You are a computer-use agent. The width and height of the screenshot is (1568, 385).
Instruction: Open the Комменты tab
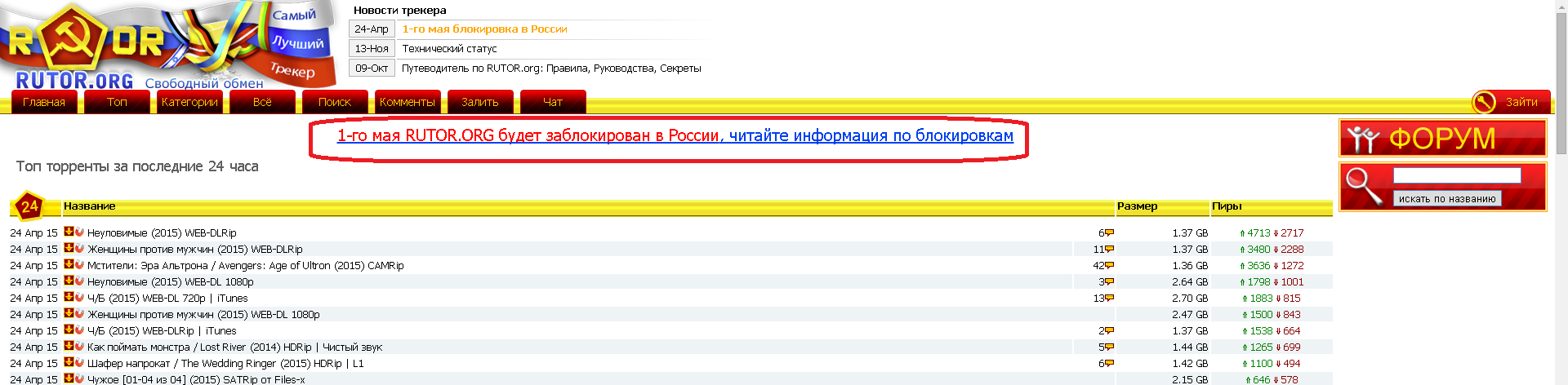point(408,102)
